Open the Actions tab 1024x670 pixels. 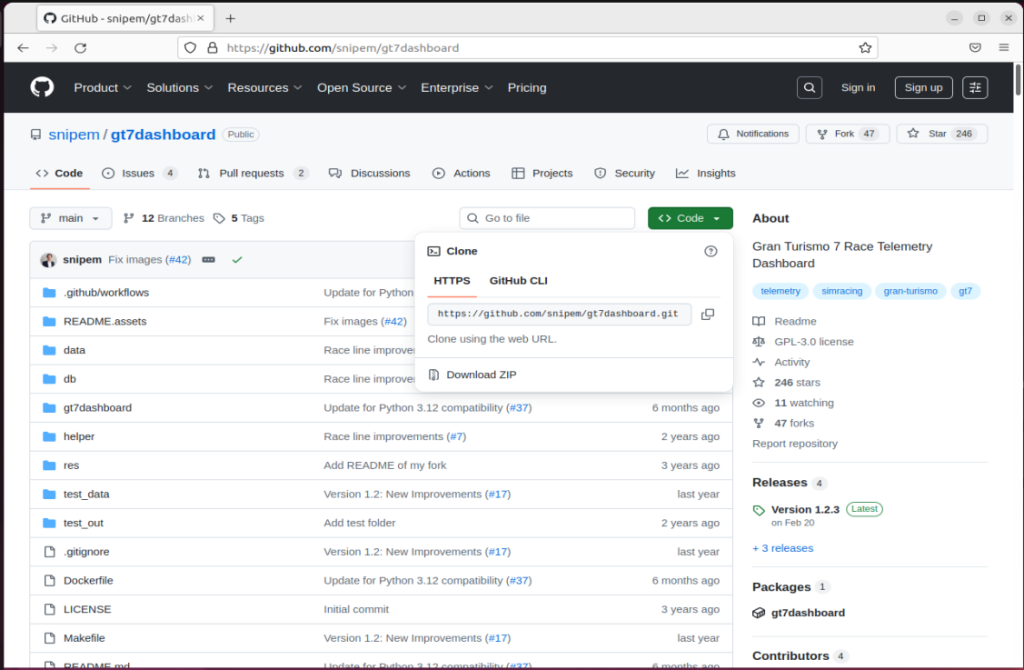click(461, 173)
